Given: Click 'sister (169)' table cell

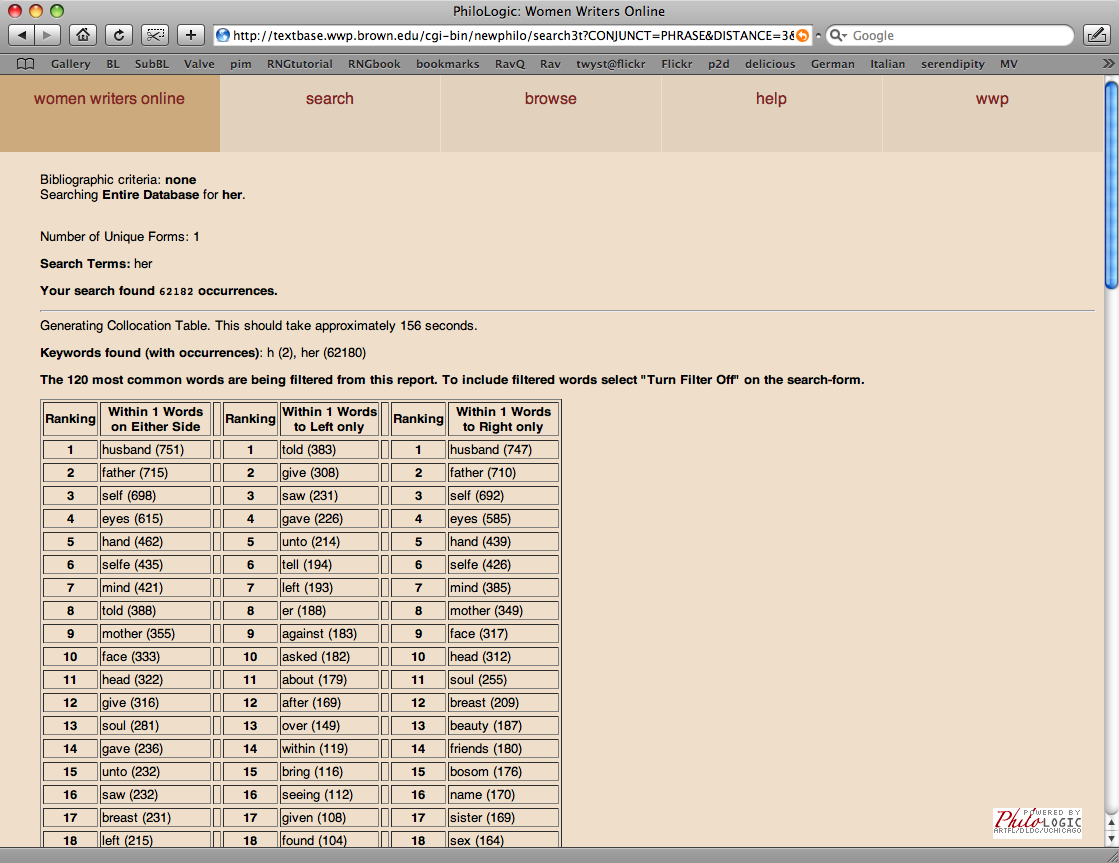Looking at the screenshot, I should pyautogui.click(x=503, y=818).
